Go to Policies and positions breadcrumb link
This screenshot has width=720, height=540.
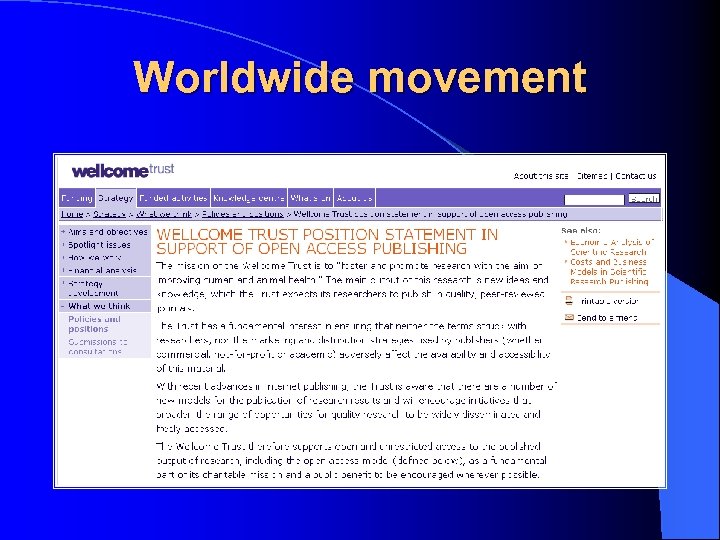click(242, 214)
